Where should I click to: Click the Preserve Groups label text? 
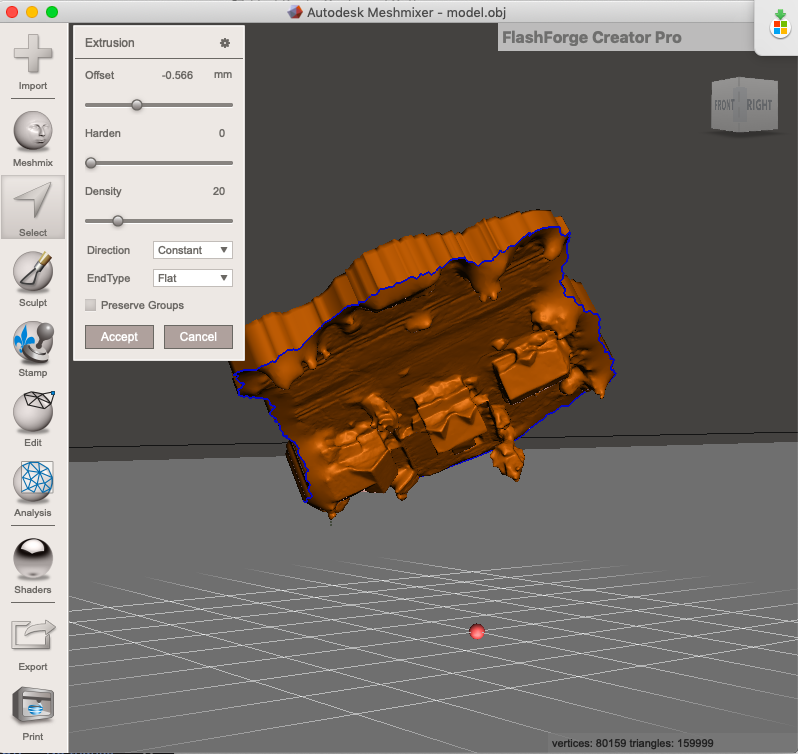coord(142,305)
